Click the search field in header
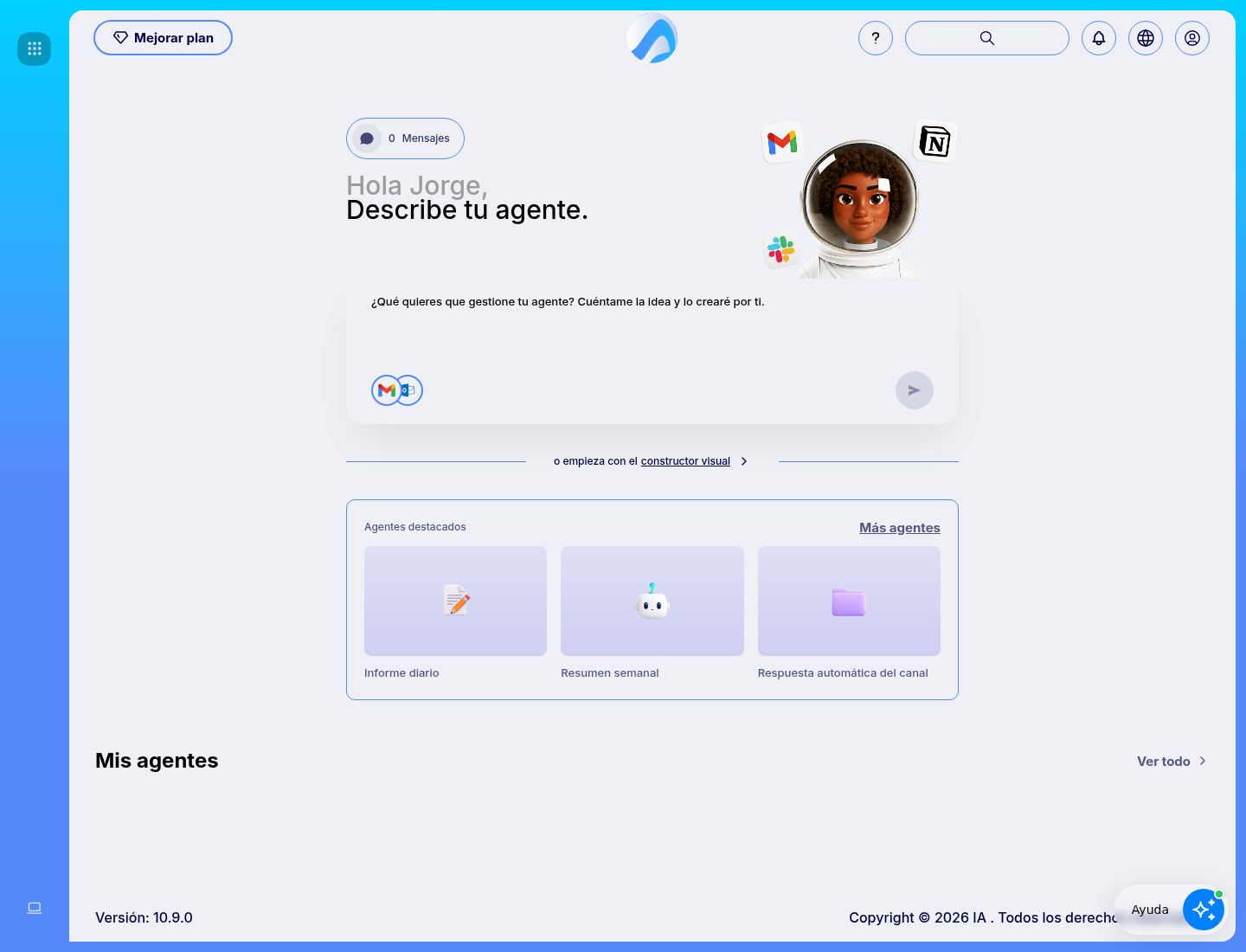Screen dimensions: 1246x952 point(987,38)
